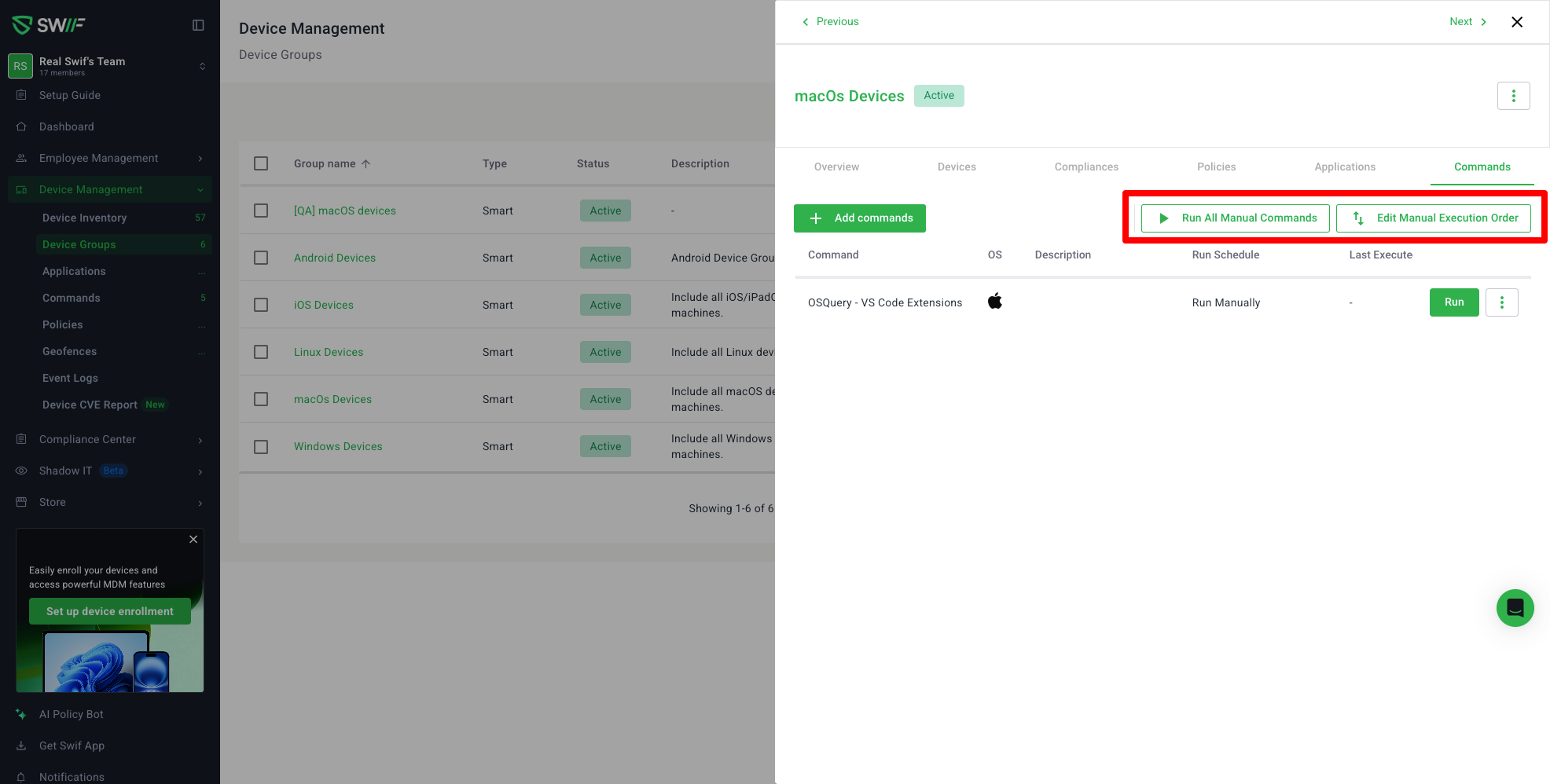This screenshot has height=784, width=1550.
Task: Switch to the Policies tab
Action: click(x=1216, y=167)
